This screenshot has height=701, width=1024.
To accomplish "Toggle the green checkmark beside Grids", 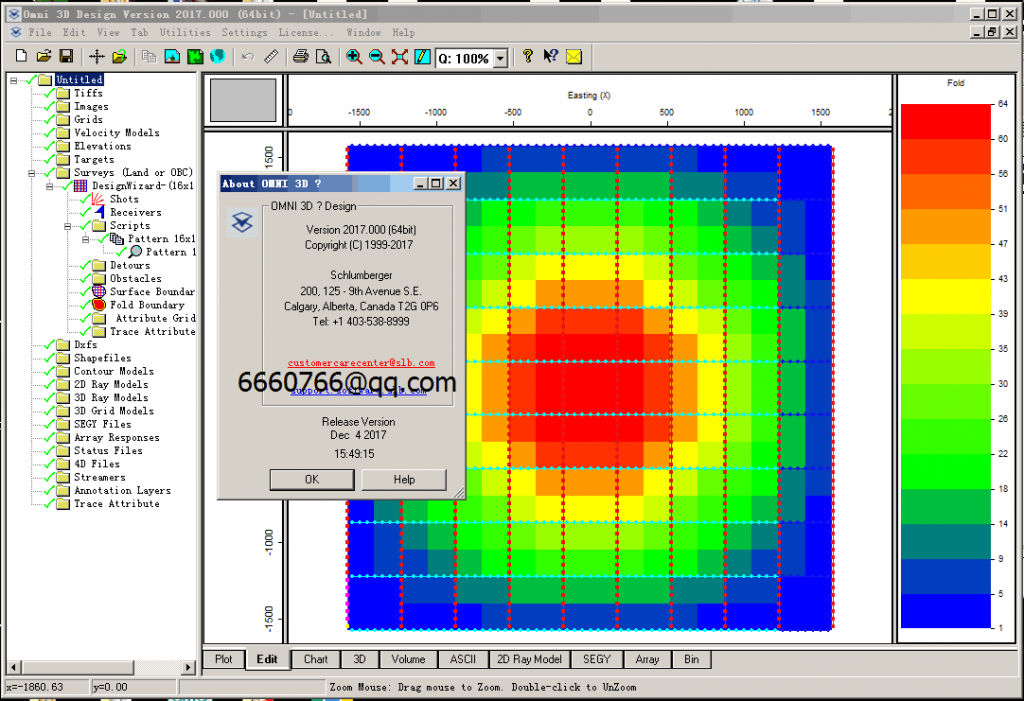I will pos(49,119).
